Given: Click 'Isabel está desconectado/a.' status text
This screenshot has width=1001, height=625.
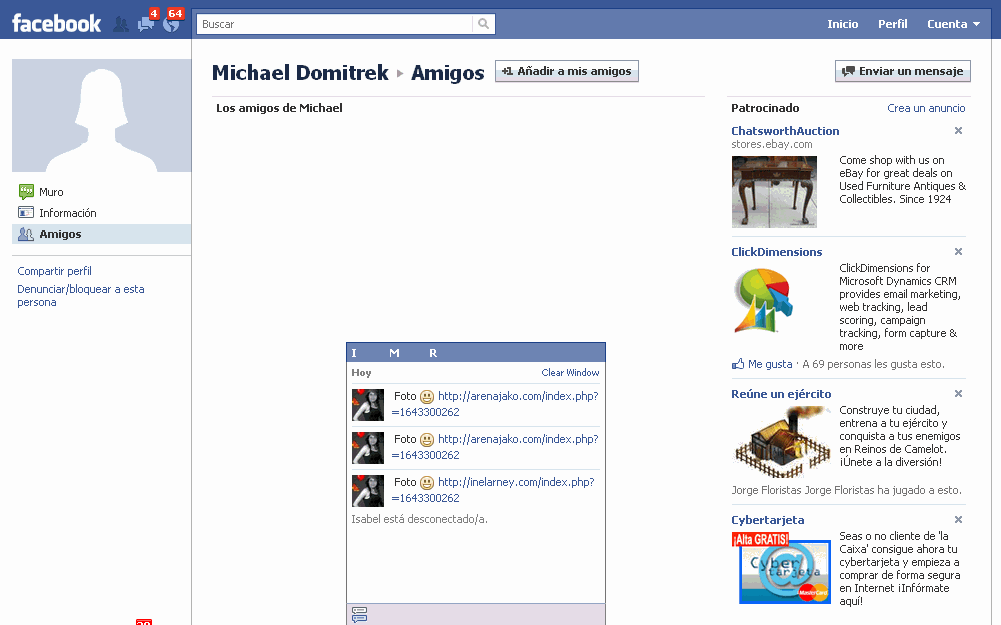Looking at the screenshot, I should pyautogui.click(x=419, y=520).
